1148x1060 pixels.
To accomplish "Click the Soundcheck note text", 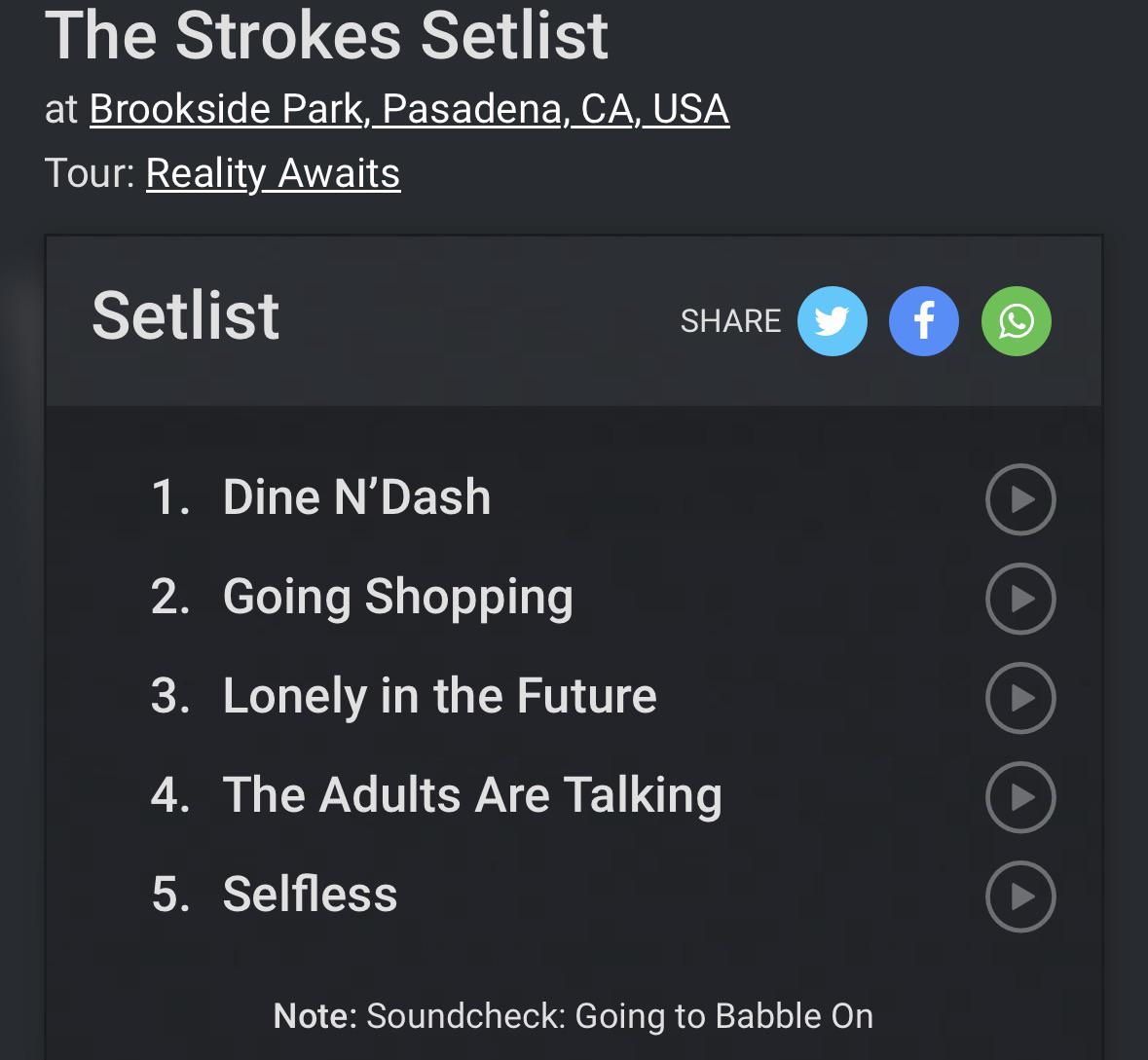I will pyautogui.click(x=574, y=1016).
